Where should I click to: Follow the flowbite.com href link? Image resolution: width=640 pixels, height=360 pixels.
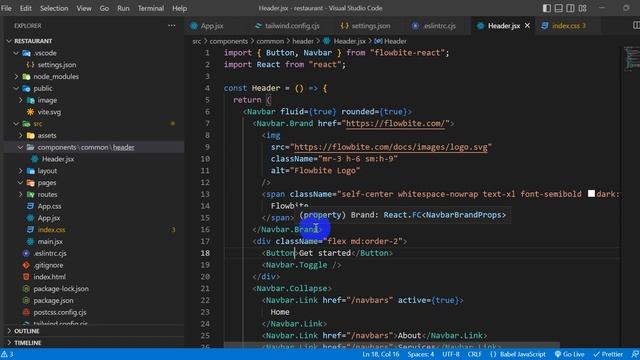[x=397, y=124]
